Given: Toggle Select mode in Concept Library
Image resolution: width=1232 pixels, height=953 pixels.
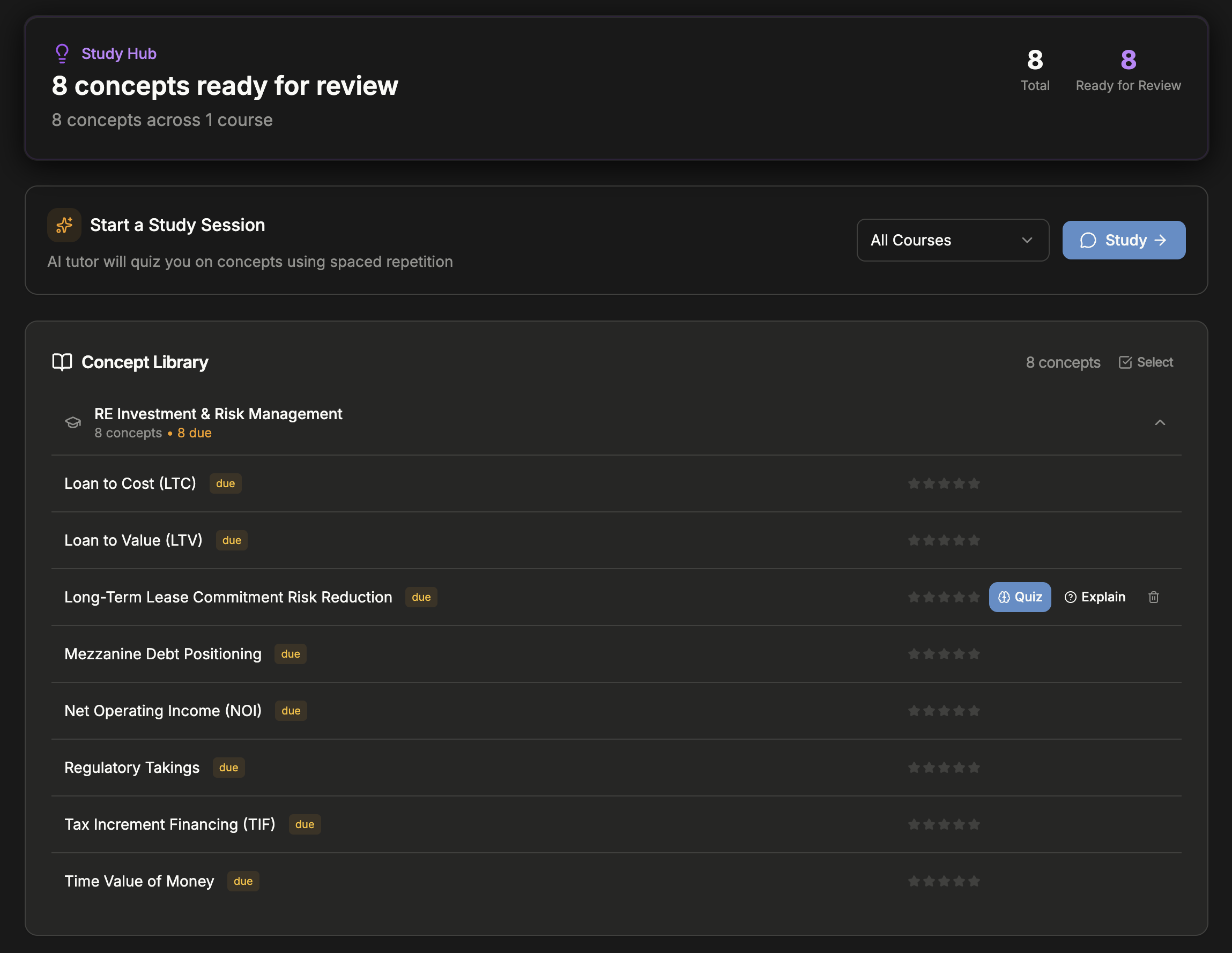Looking at the screenshot, I should (1146, 362).
